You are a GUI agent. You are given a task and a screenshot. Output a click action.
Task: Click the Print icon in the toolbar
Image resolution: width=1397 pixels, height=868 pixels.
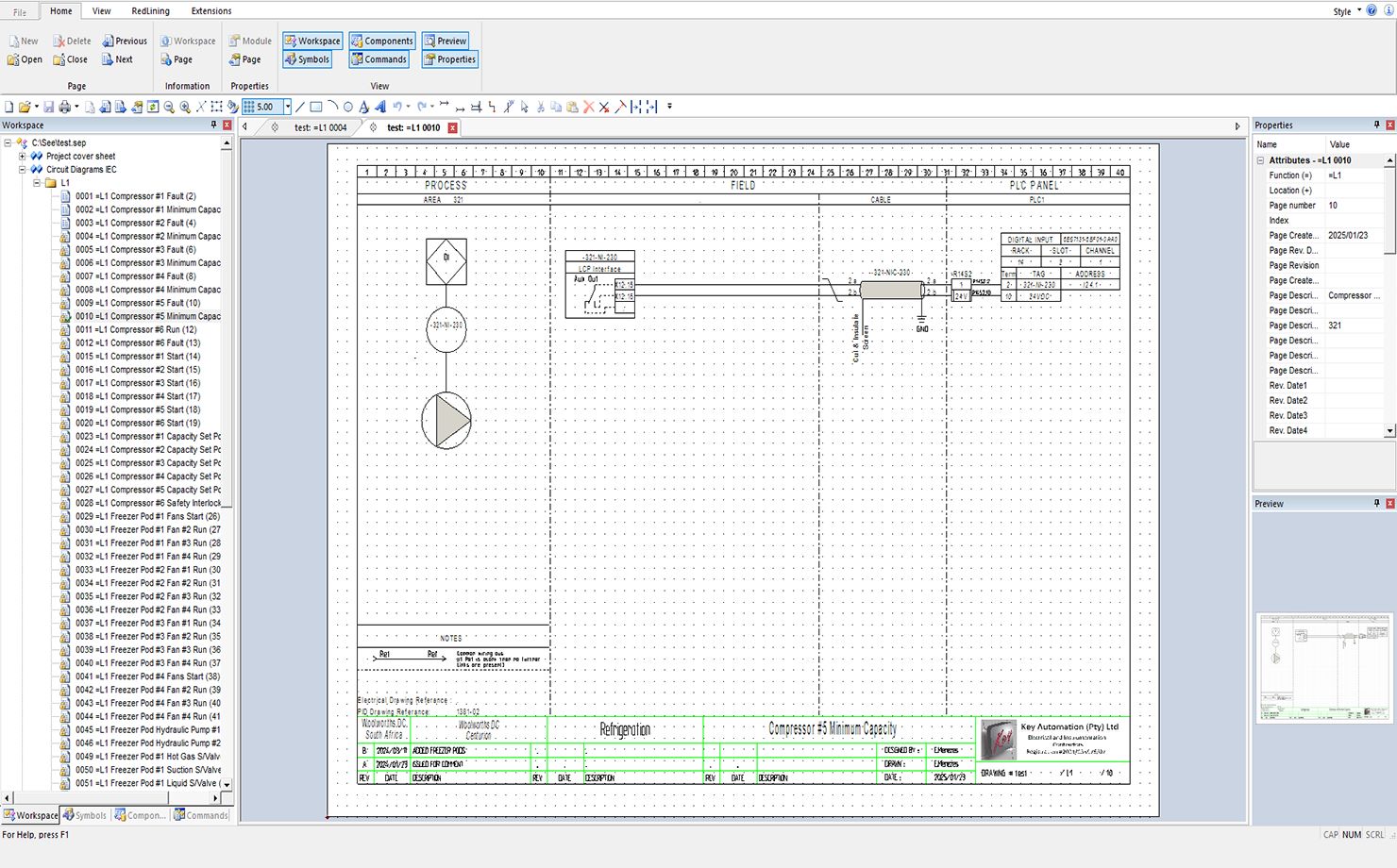coord(64,108)
